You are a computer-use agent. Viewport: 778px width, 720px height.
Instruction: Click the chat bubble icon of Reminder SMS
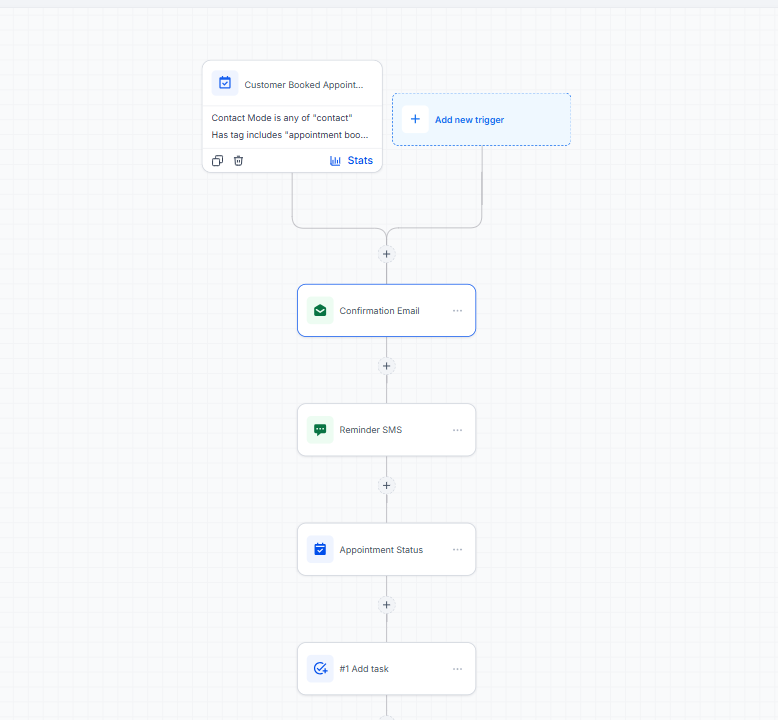point(320,430)
